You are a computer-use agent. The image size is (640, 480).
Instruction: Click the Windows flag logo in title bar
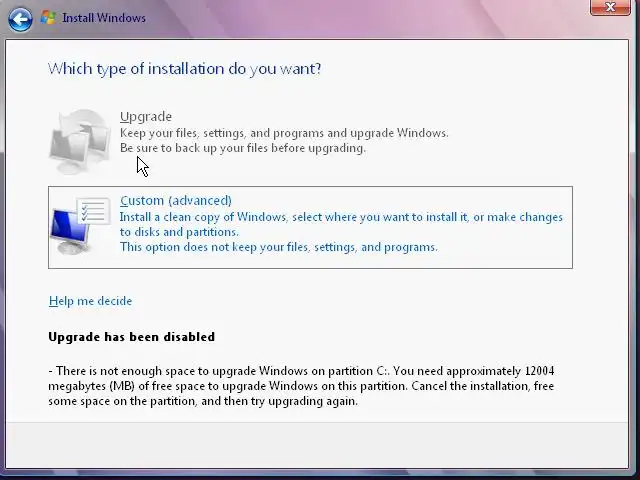[x=48, y=18]
